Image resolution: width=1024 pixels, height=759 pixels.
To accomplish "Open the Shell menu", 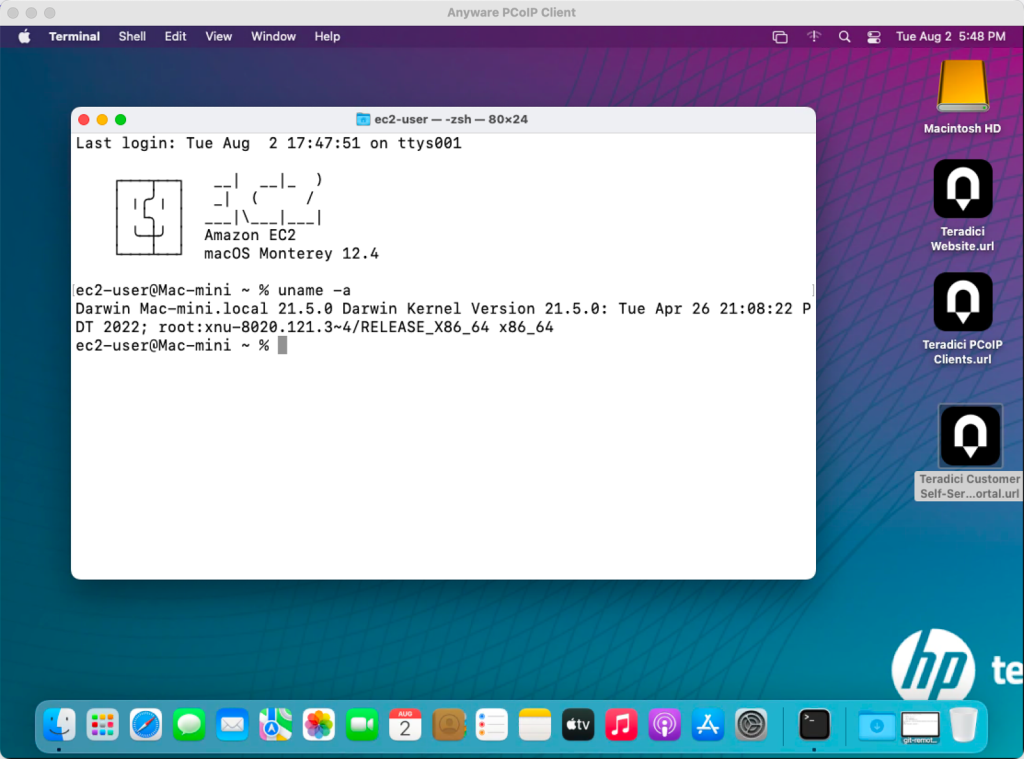I will pos(131,36).
